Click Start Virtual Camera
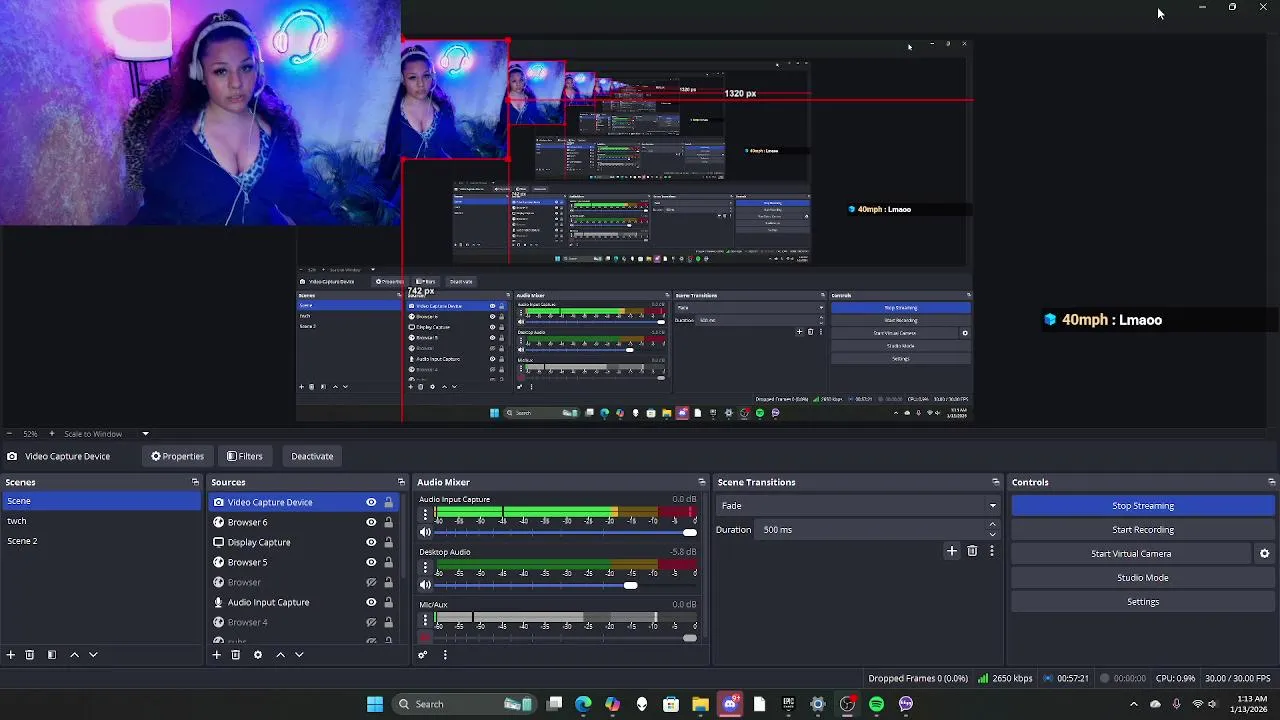1280x720 pixels. [1131, 554]
